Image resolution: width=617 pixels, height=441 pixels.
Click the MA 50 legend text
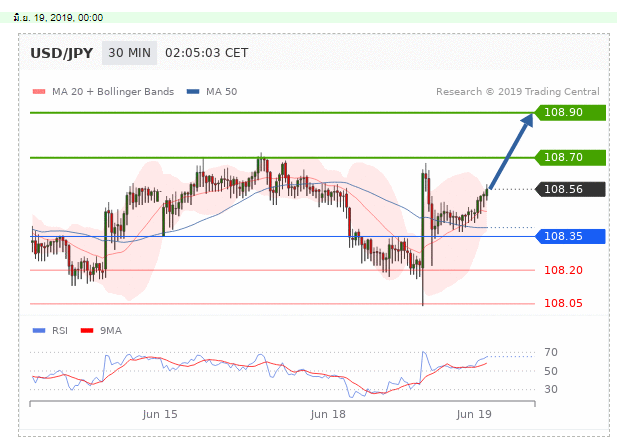[x=222, y=92]
